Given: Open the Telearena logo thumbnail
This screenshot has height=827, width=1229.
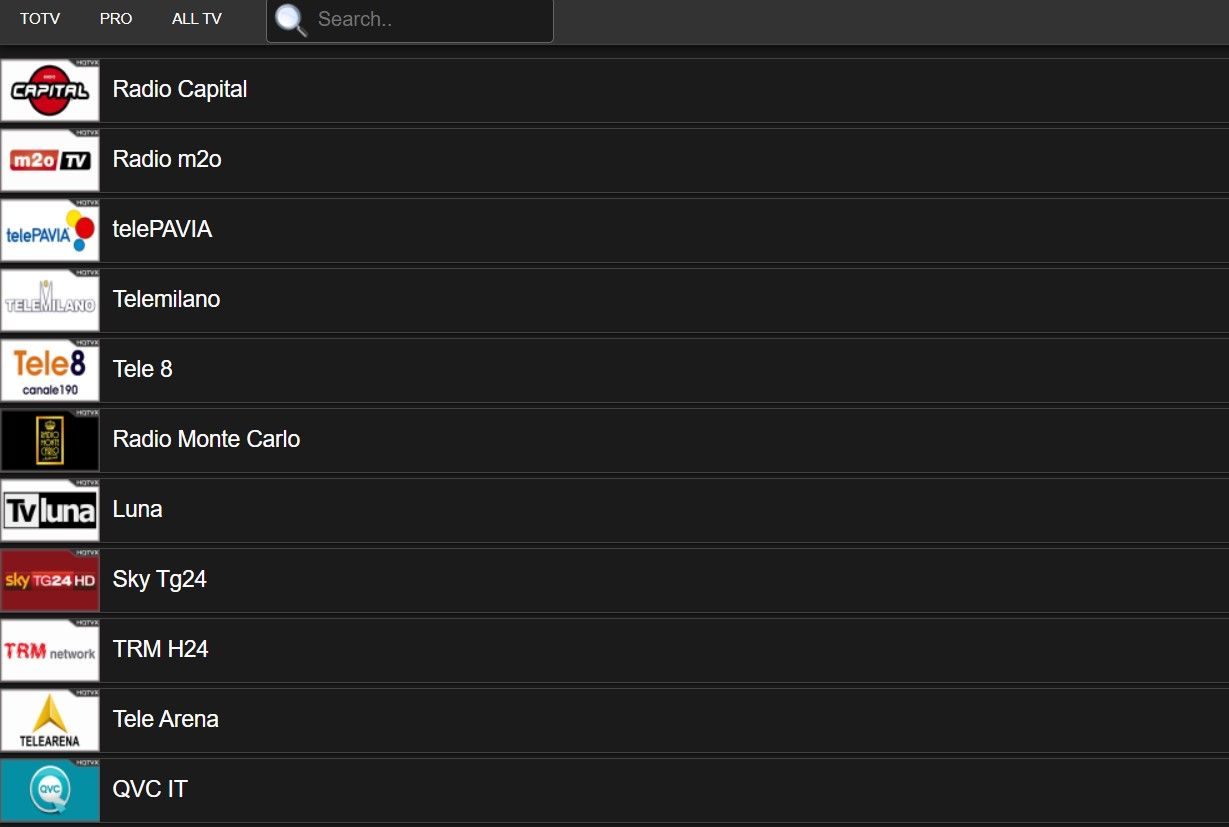Looking at the screenshot, I should (x=50, y=720).
